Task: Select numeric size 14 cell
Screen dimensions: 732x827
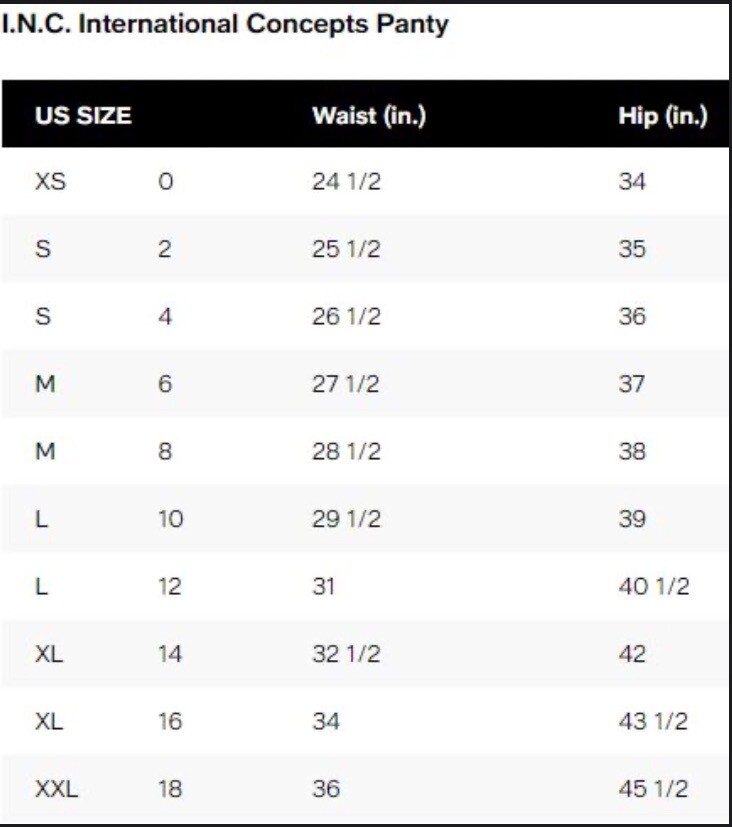Action: pyautogui.click(x=170, y=654)
